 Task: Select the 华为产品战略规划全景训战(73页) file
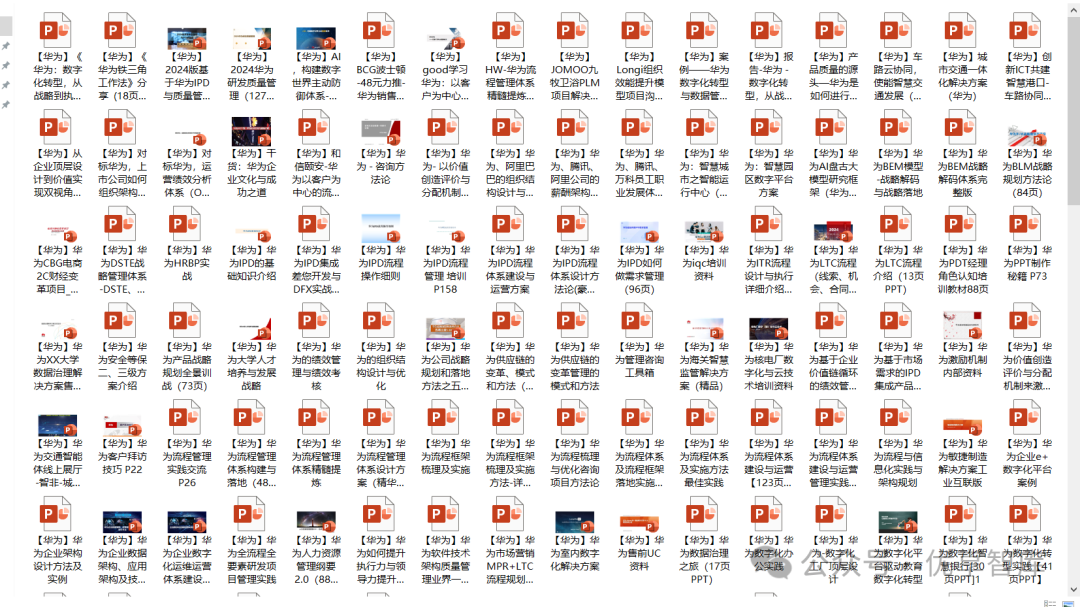click(187, 322)
